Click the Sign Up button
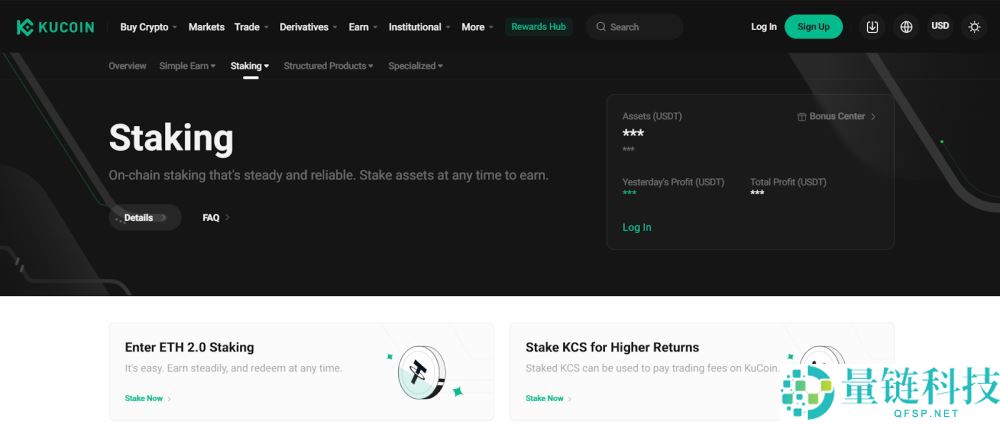The width and height of the screenshot is (1000, 424). 813,27
